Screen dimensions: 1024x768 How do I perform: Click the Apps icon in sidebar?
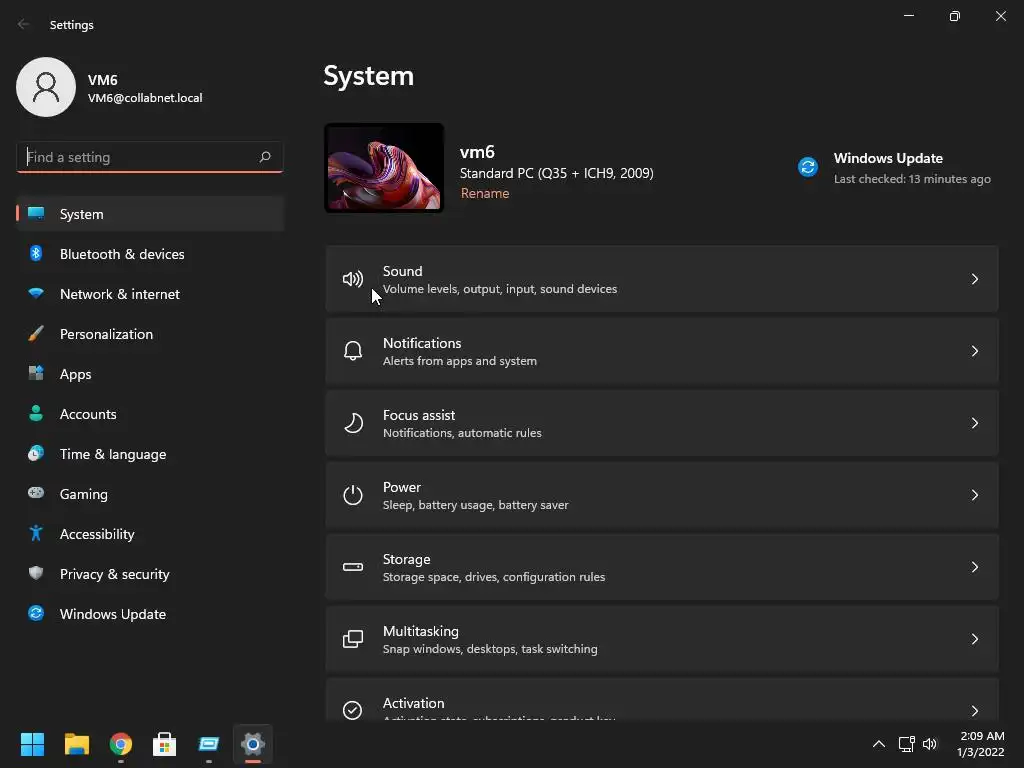(36, 374)
